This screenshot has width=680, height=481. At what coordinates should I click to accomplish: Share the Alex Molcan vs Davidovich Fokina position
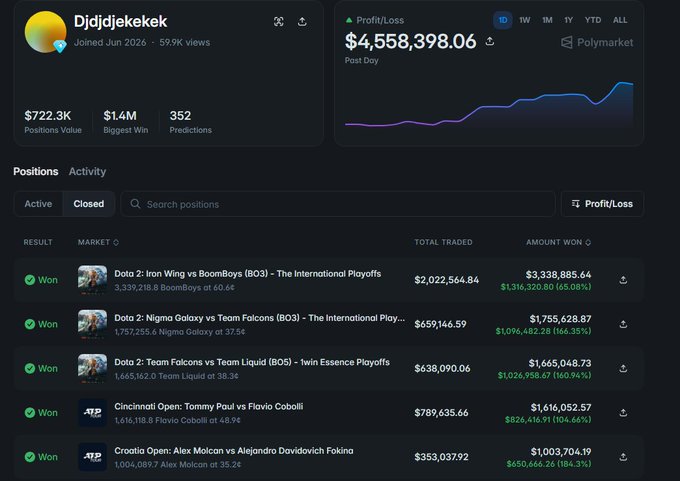point(623,457)
